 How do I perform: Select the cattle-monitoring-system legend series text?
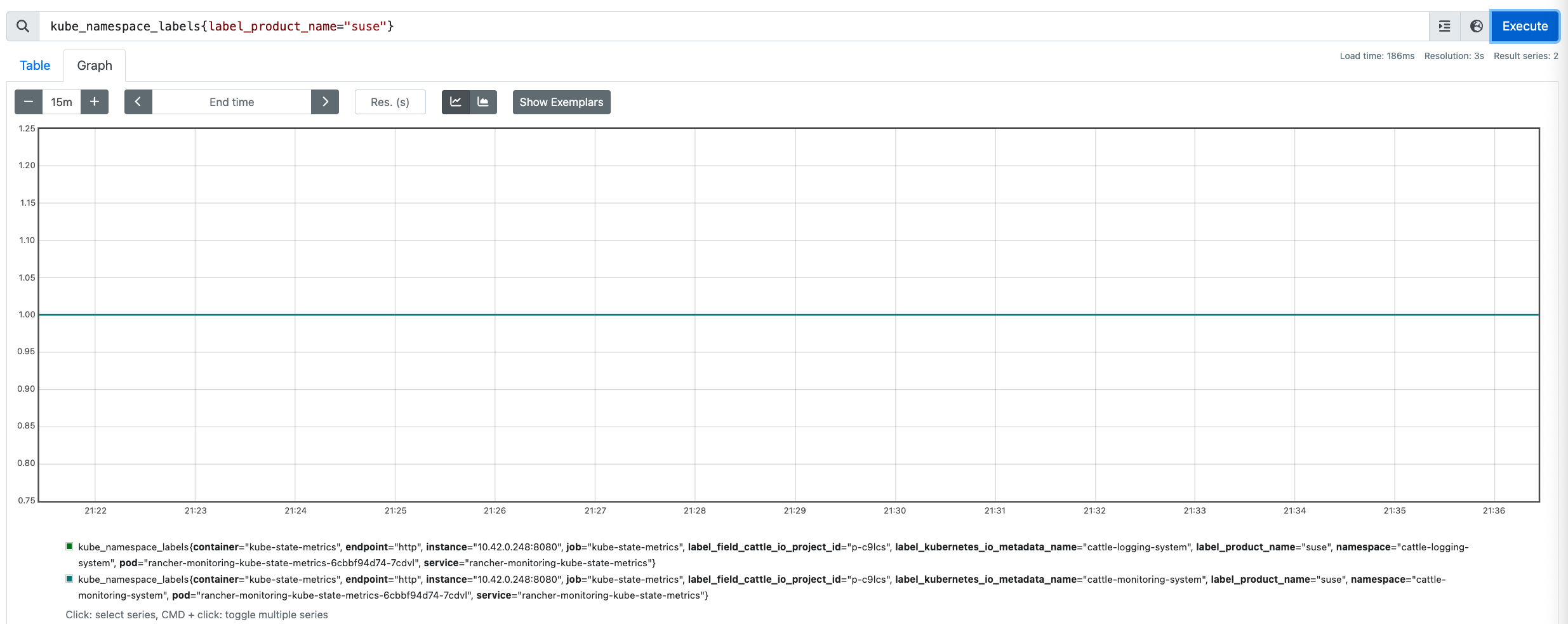[x=762, y=587]
